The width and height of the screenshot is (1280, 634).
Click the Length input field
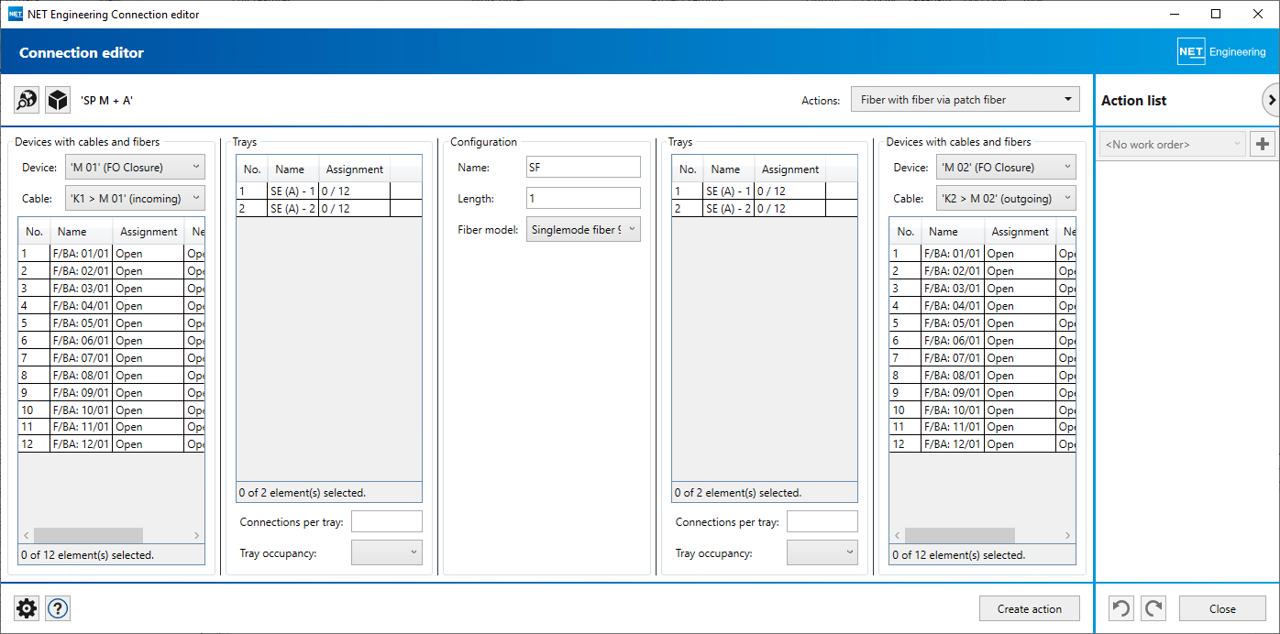[583, 198]
